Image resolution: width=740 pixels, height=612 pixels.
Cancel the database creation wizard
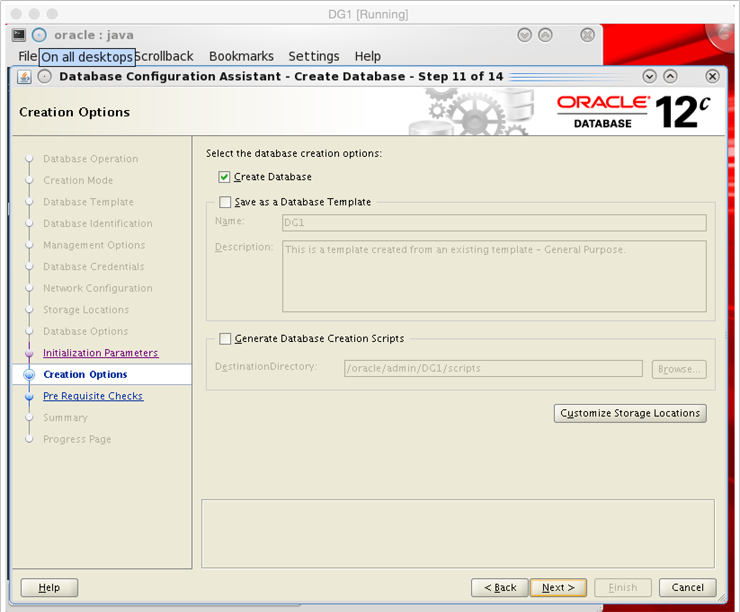point(688,587)
